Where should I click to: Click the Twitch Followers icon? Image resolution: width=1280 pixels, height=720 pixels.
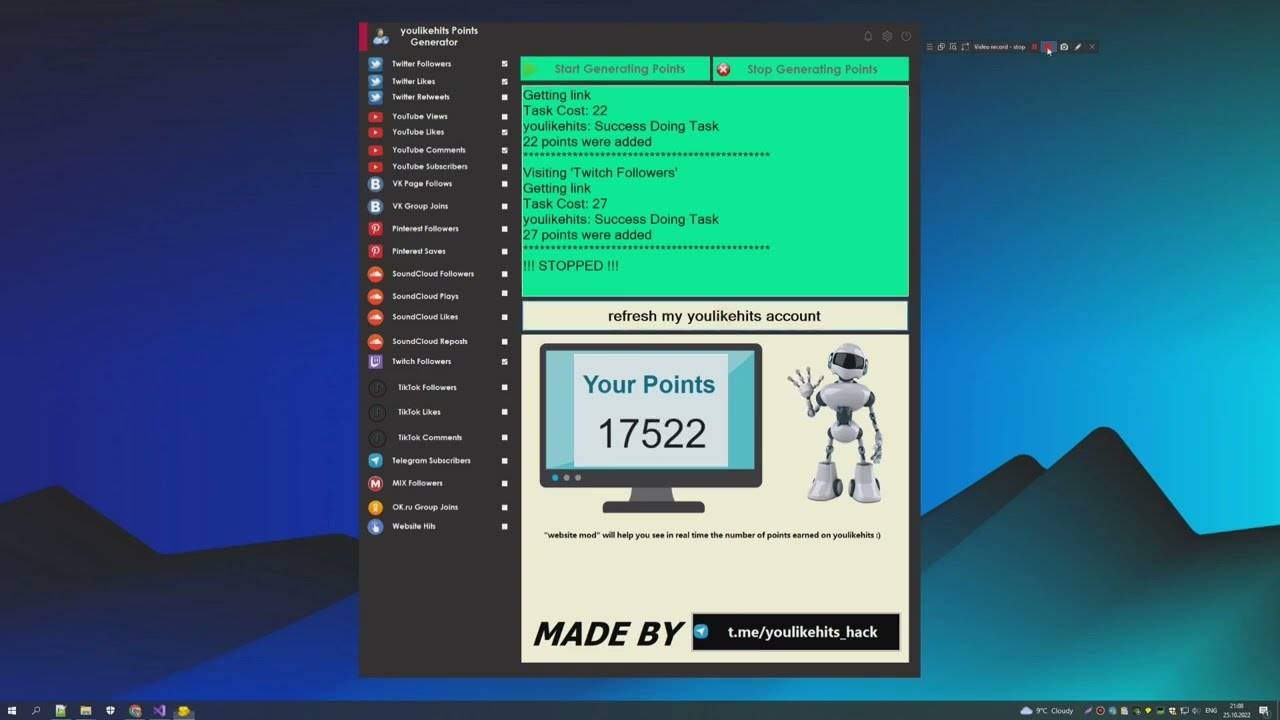click(x=375, y=362)
